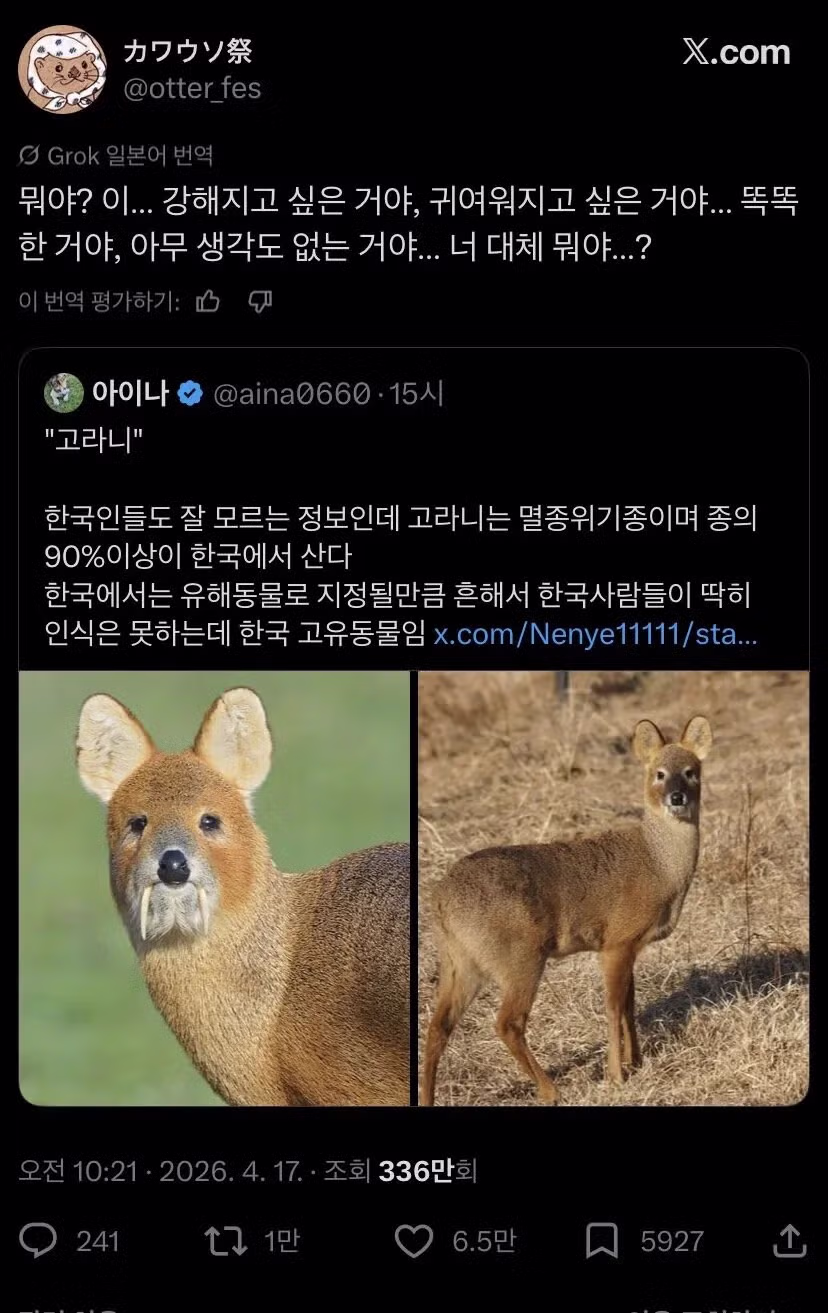Screen dimensions: 828x1313
Task: Open the x.com/Nenye11111 link
Action: point(595,635)
